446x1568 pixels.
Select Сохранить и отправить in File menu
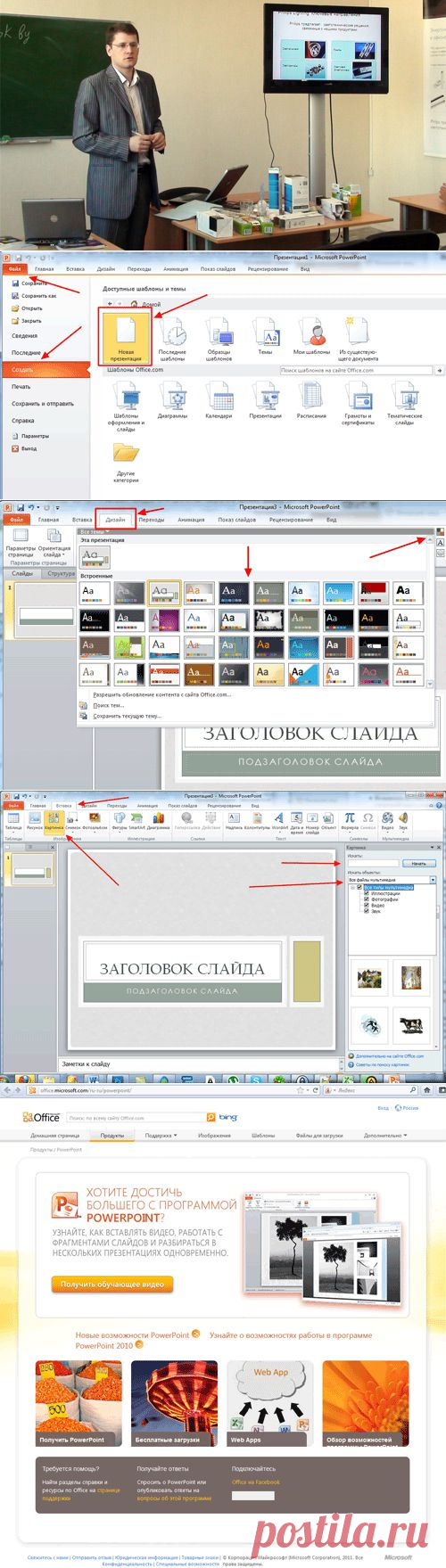click(42, 404)
